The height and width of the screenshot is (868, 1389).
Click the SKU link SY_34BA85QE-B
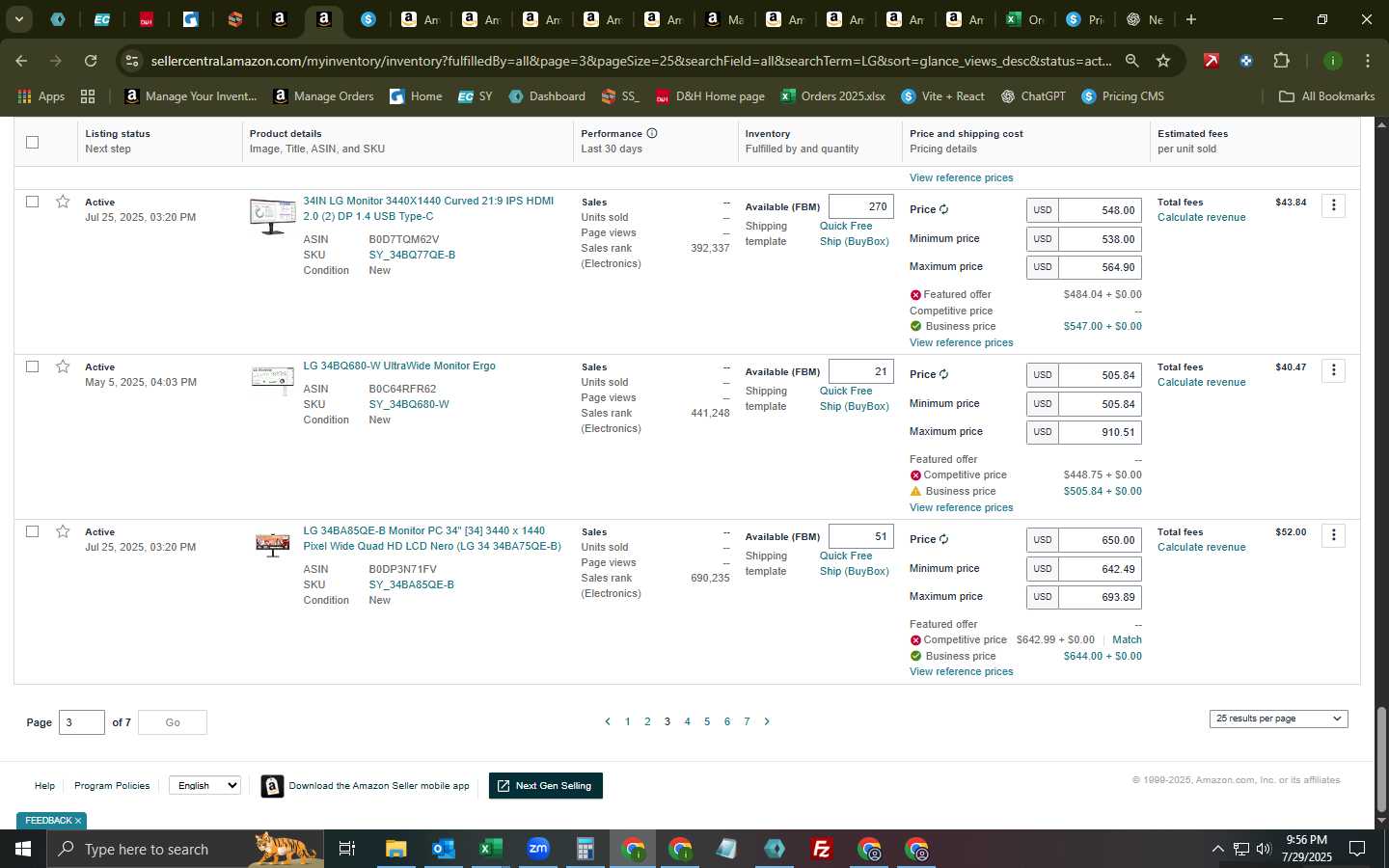[x=411, y=584]
